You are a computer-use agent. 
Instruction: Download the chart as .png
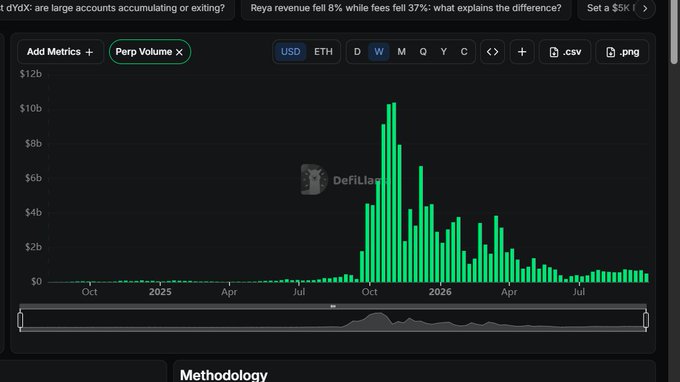622,52
